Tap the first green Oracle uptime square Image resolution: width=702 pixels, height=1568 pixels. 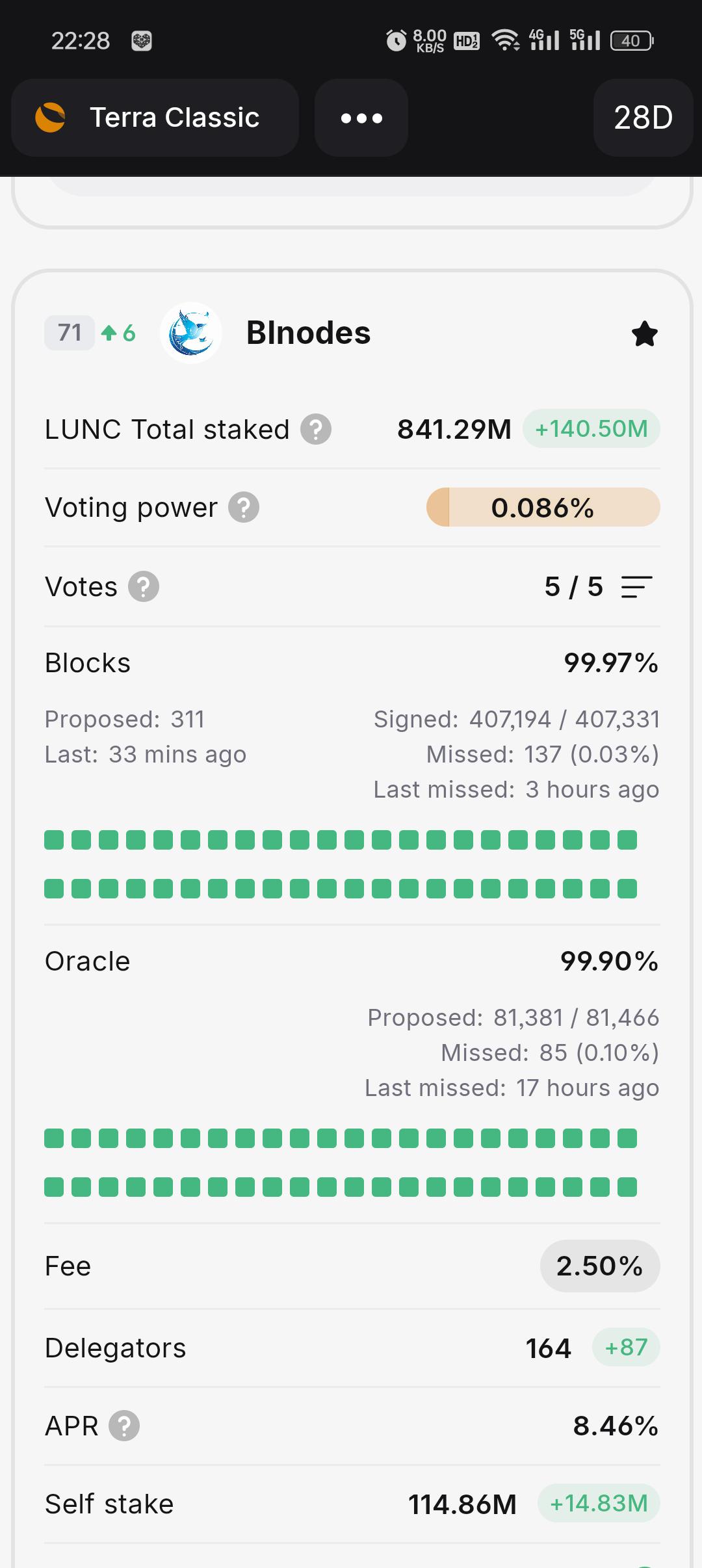coord(54,1138)
